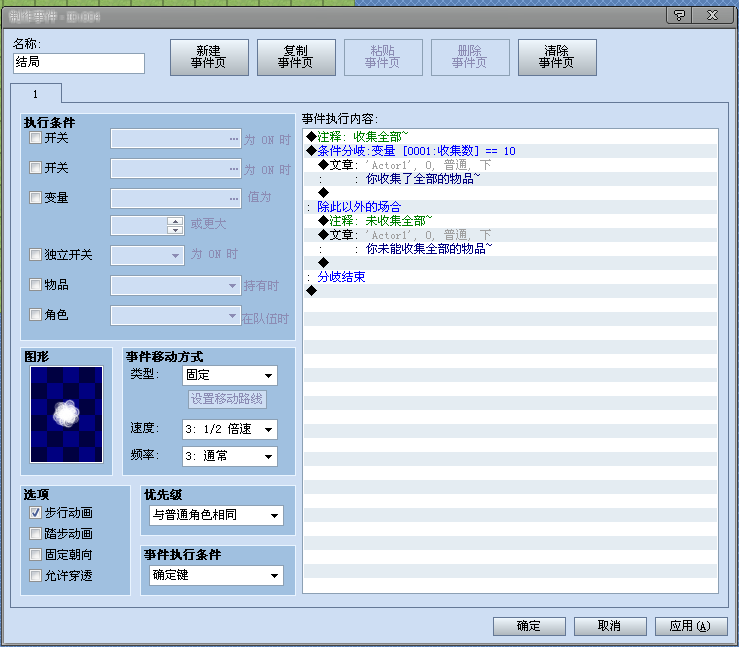This screenshot has height=647, width=739.
Task: Select line 你收集了全部的物品~
Action: point(510,179)
